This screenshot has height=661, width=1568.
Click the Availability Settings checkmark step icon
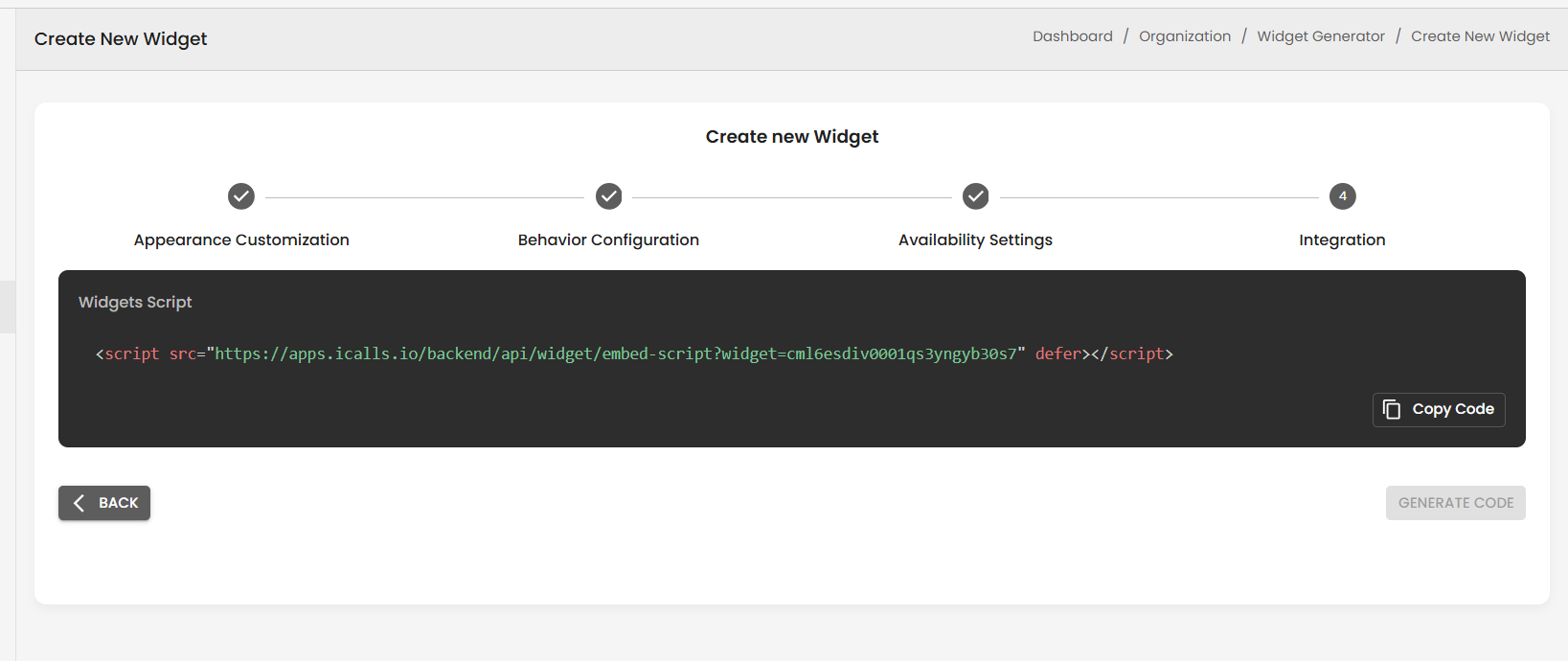pos(975,196)
